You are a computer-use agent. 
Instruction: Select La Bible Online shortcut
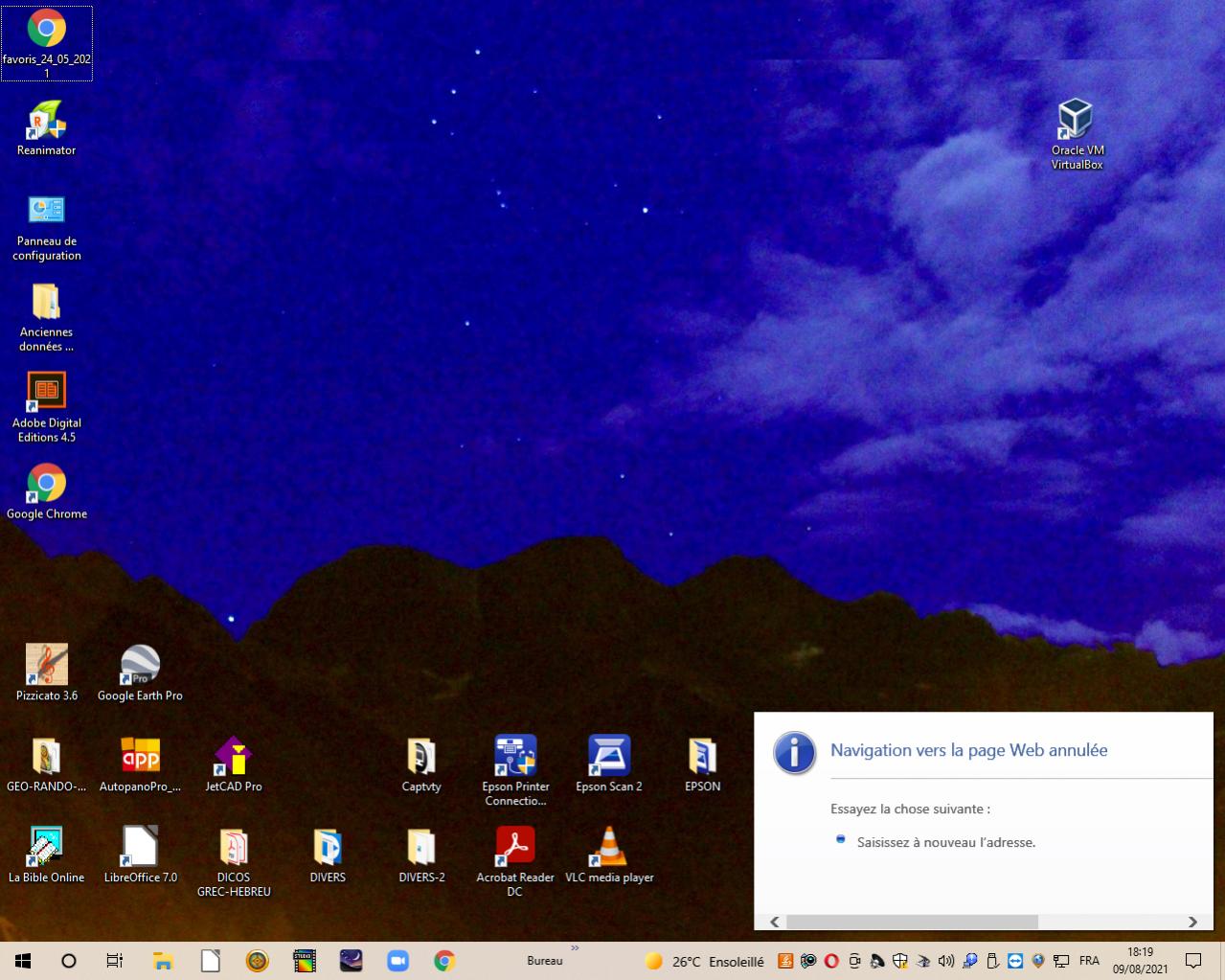pos(46,855)
